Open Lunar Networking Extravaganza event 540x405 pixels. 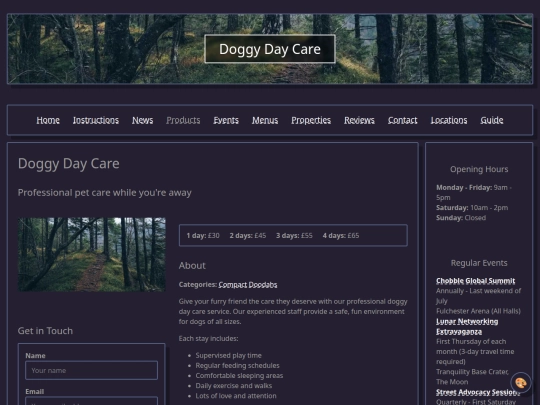467,326
